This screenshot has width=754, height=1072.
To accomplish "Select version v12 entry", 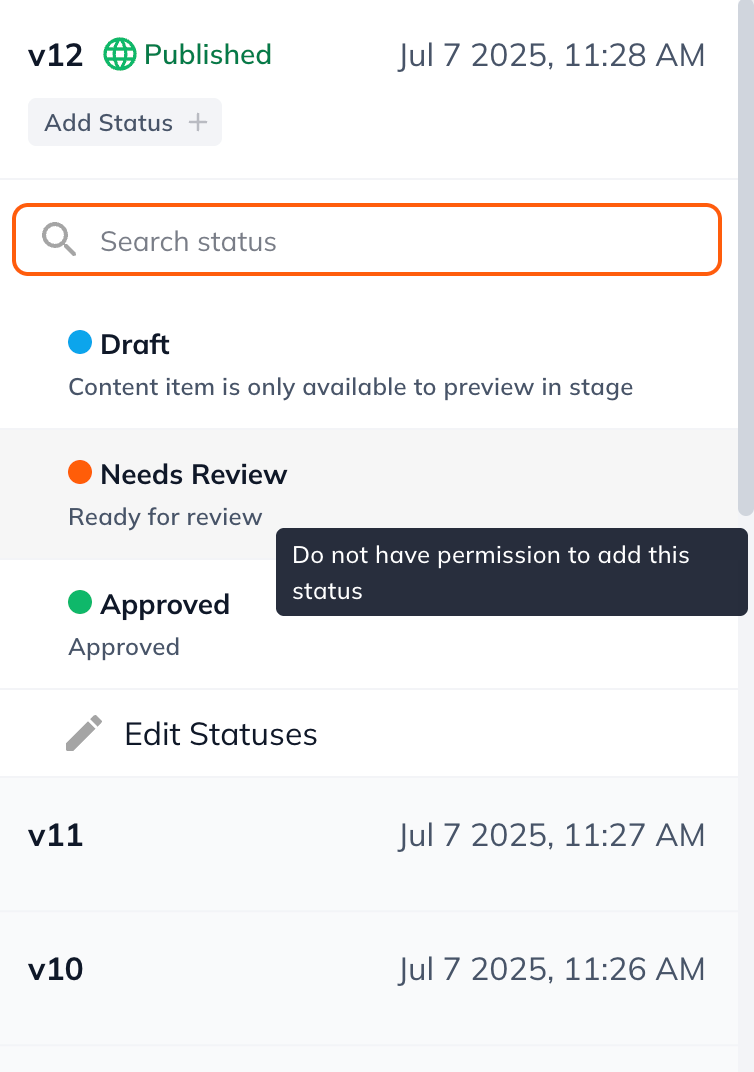I will (55, 55).
